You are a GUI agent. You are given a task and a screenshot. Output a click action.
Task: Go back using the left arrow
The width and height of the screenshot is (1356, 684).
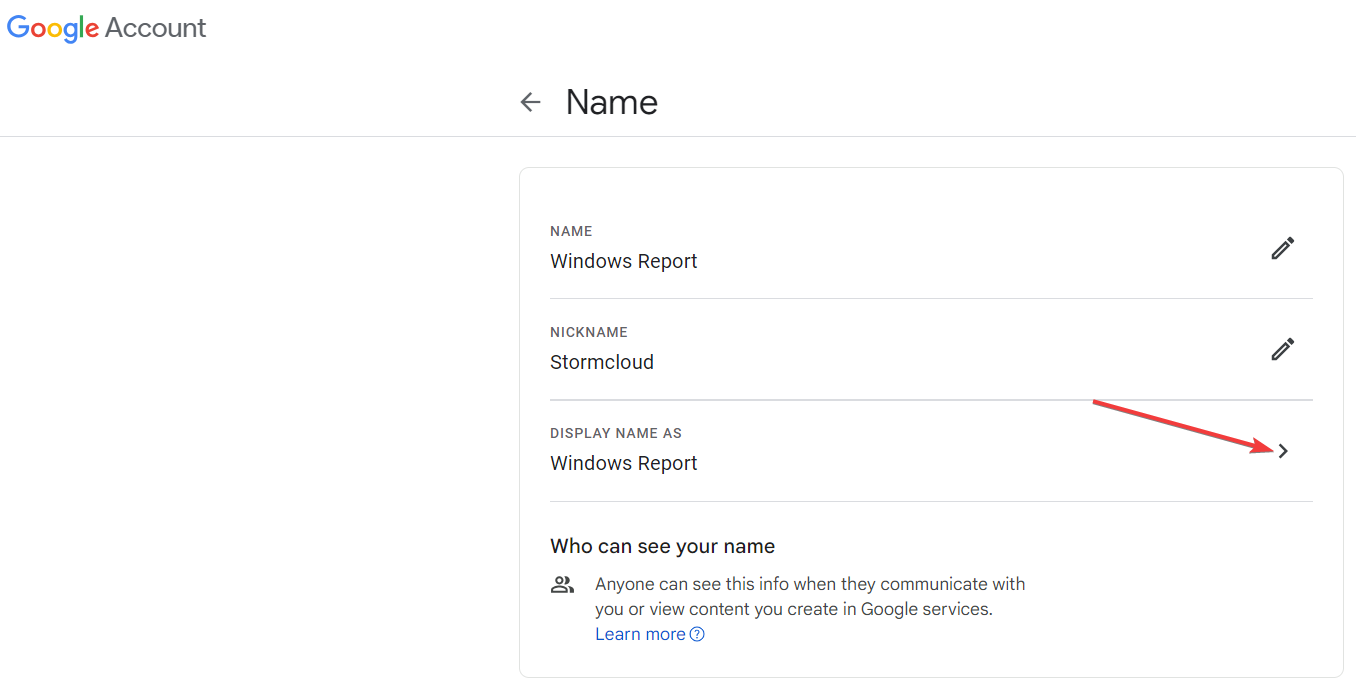pyautogui.click(x=530, y=102)
